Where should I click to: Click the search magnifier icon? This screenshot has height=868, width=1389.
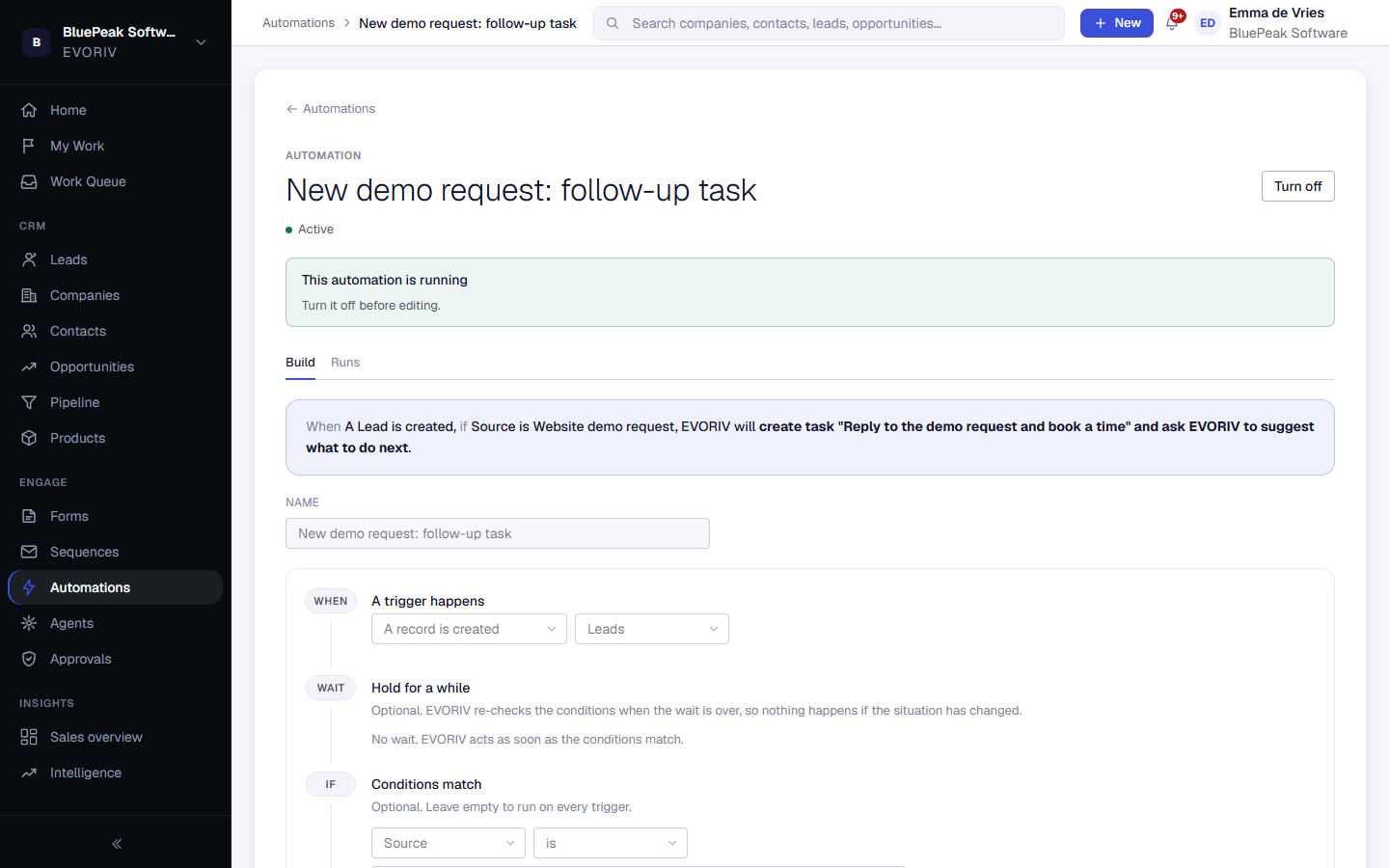pos(613,23)
